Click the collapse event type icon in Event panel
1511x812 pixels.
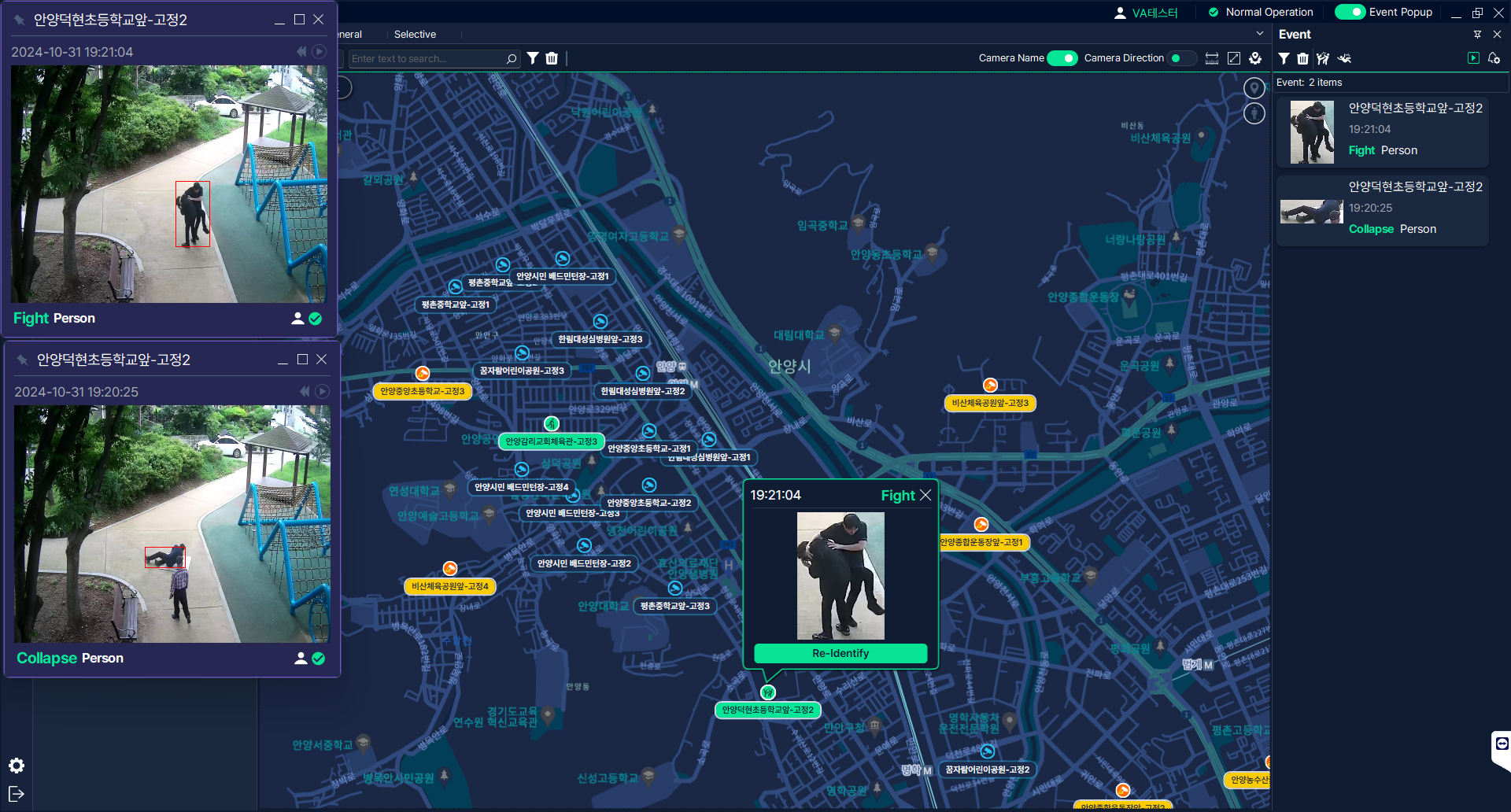pyautogui.click(x=1344, y=58)
